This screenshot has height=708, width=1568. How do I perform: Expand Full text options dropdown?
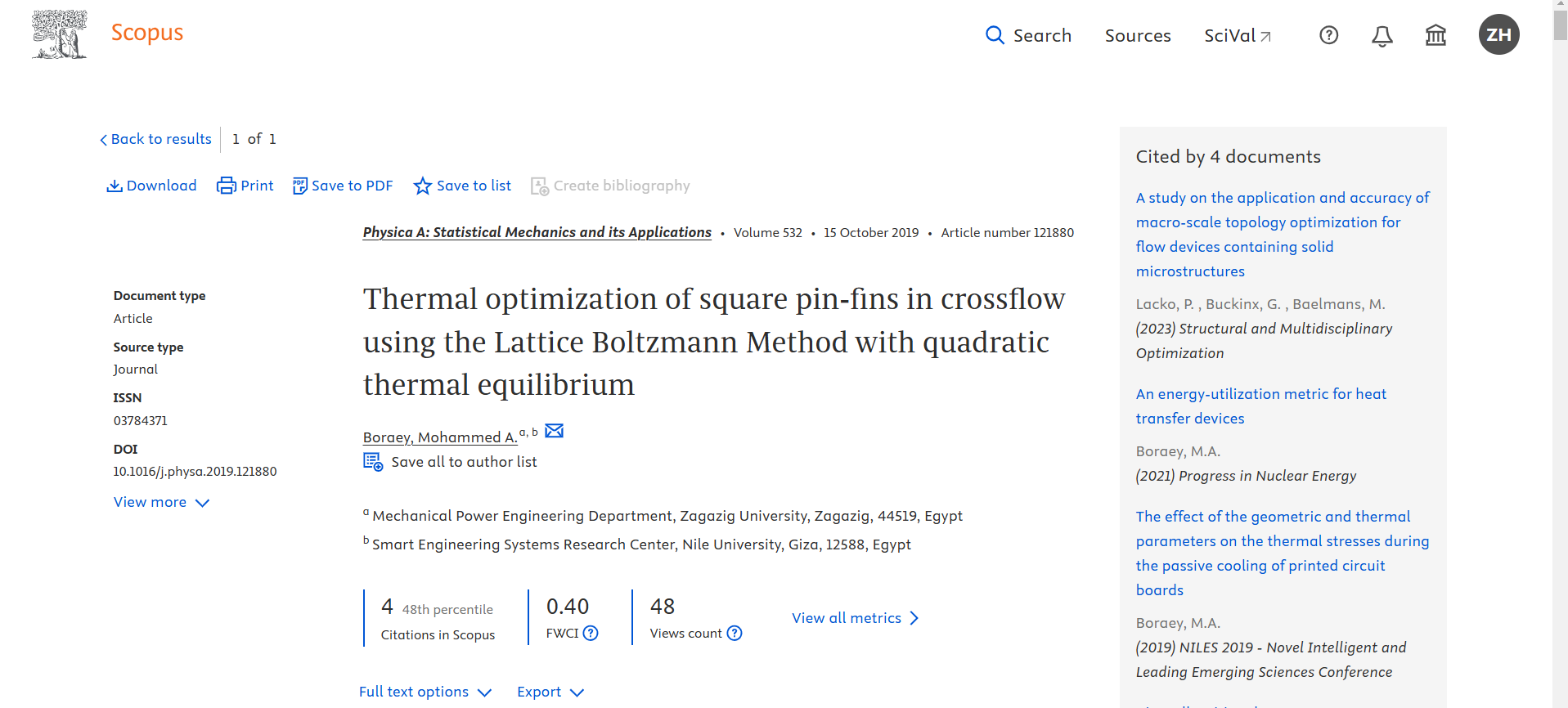[x=425, y=692]
